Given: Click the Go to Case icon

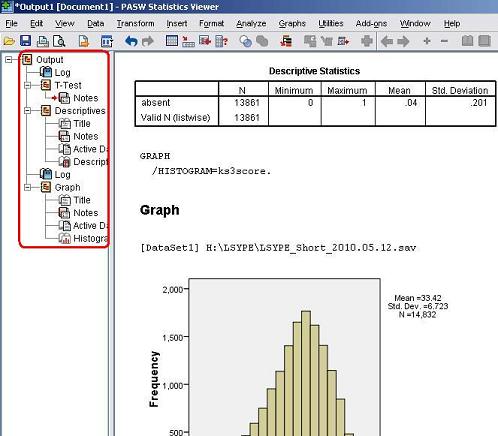Looking at the screenshot, I should (x=188, y=41).
